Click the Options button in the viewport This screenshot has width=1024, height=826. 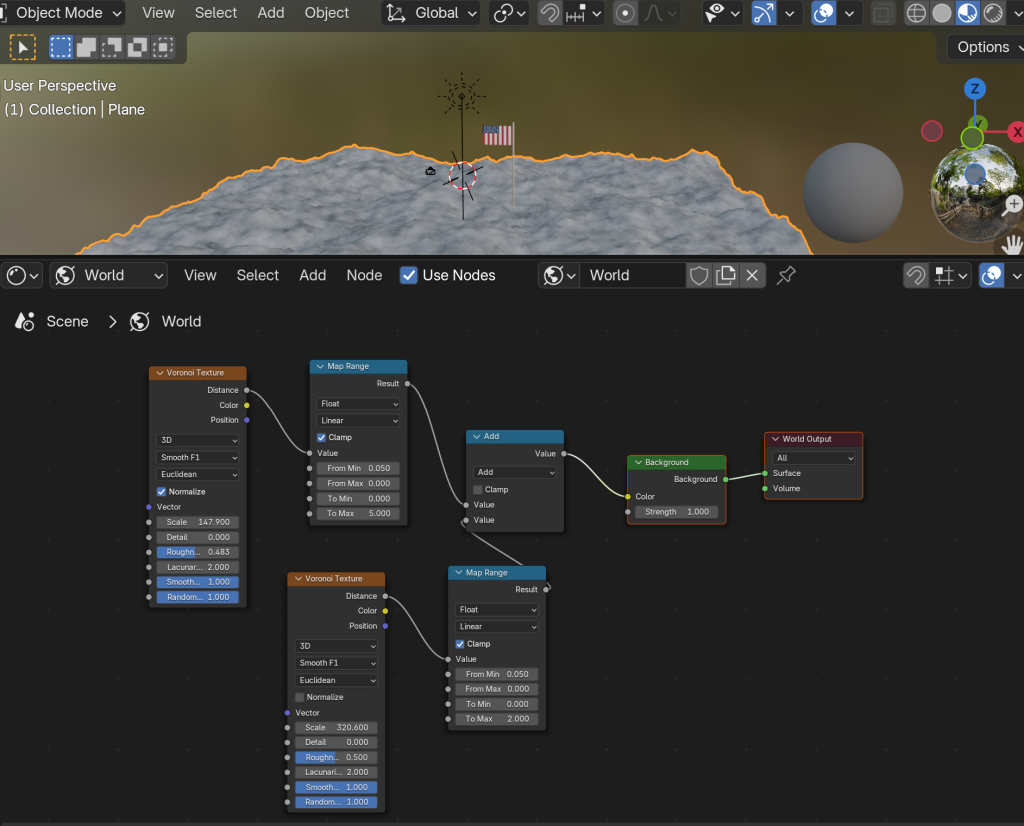pos(984,47)
